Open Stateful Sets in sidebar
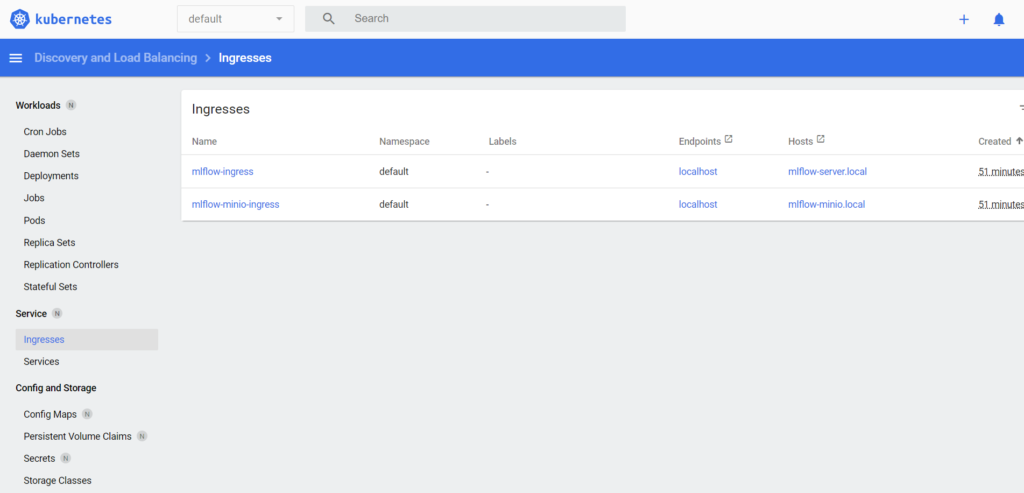This screenshot has width=1024, height=493. [50, 287]
